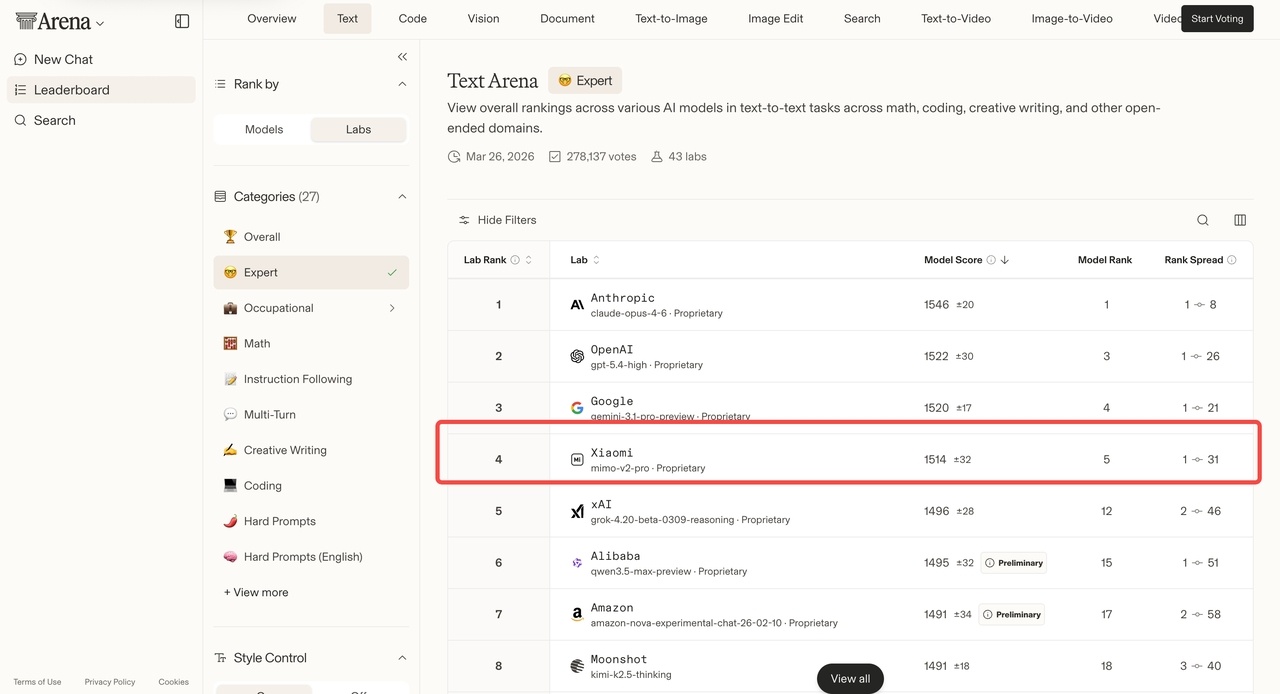Select the Expert category in the list
1280x694 pixels.
coord(311,272)
